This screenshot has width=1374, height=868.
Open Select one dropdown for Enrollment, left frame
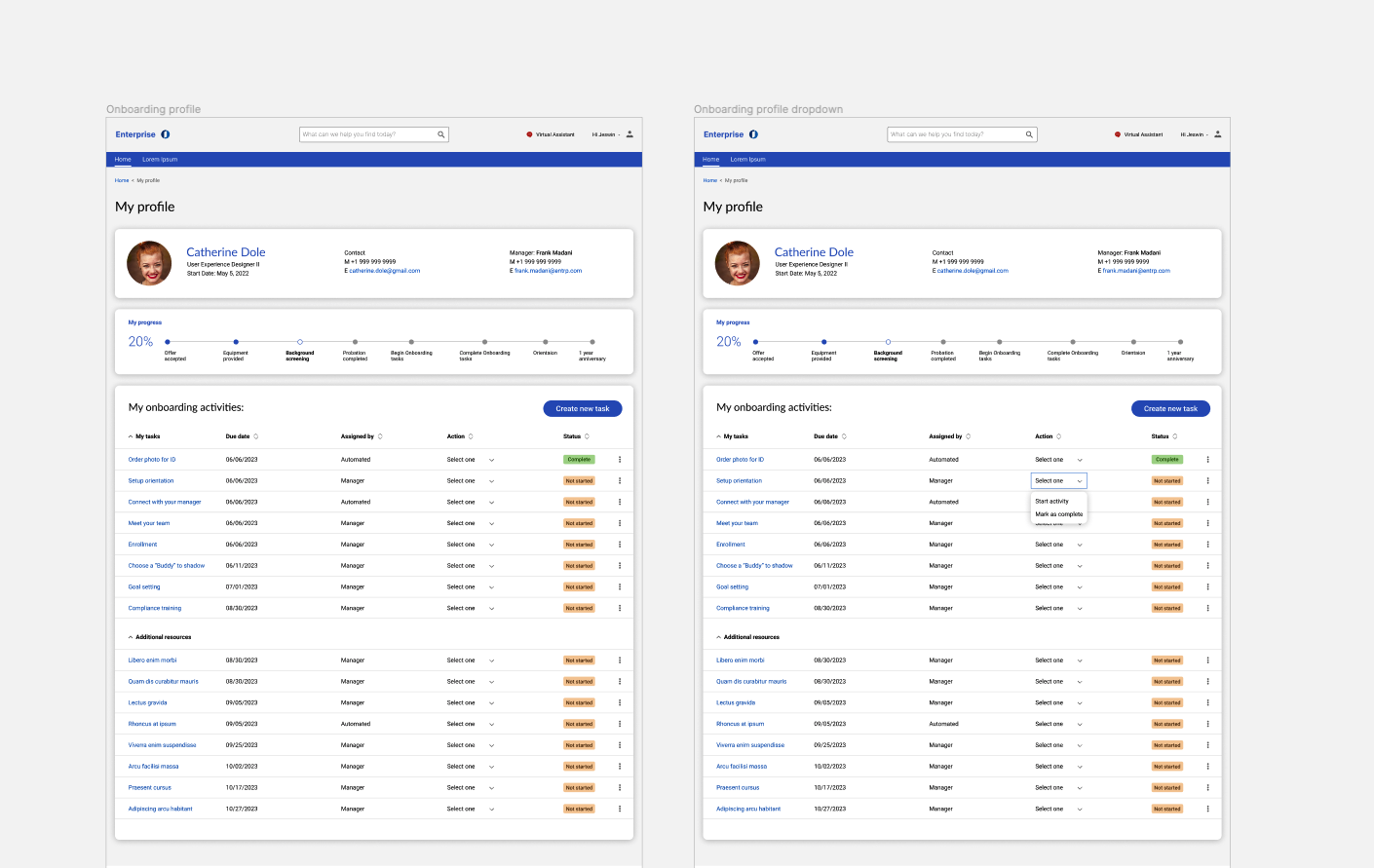(x=471, y=545)
